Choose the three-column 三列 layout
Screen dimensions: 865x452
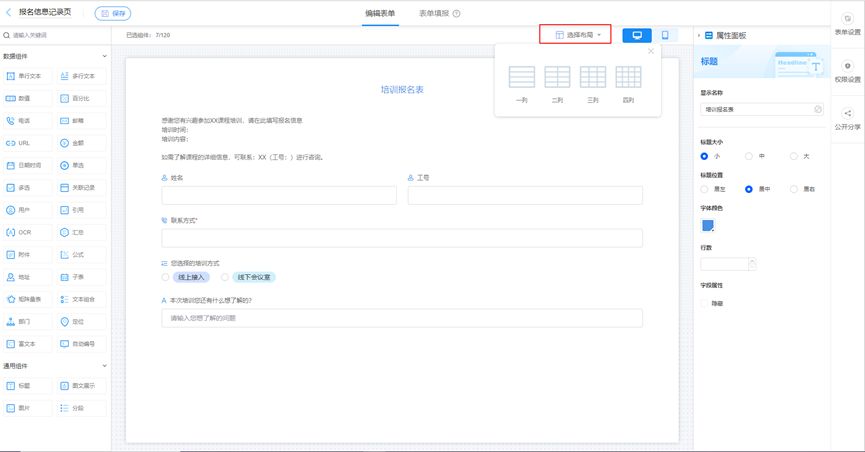[593, 84]
